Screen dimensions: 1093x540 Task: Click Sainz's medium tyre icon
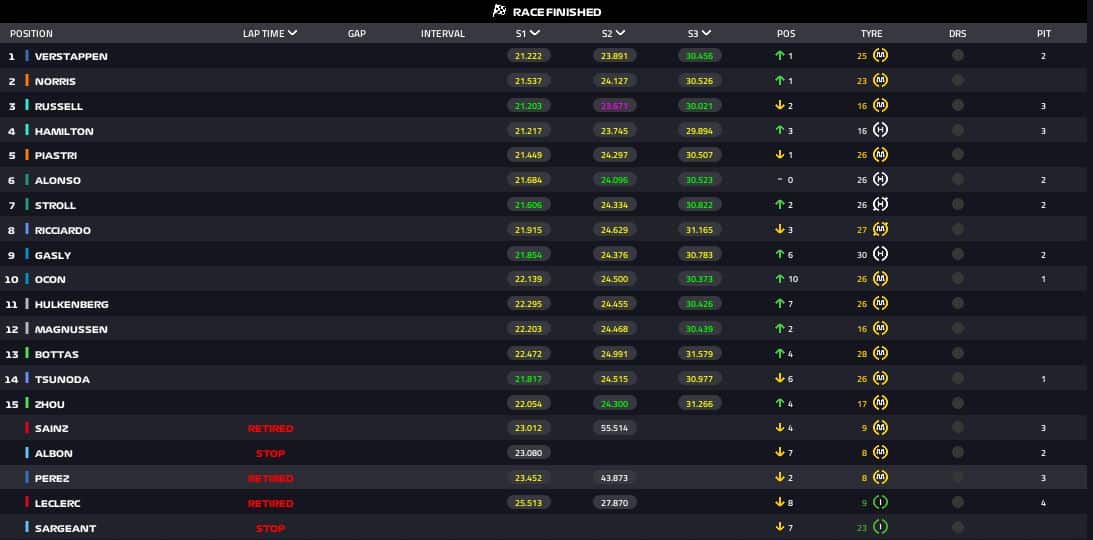(880, 428)
